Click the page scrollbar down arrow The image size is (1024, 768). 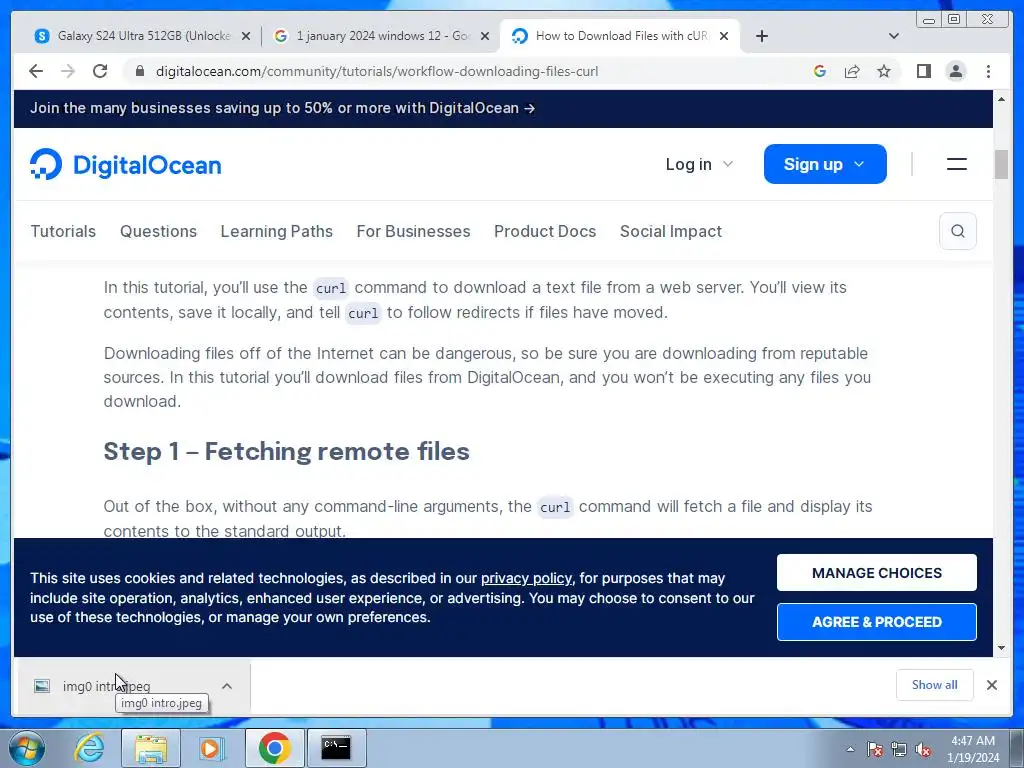(x=1001, y=648)
